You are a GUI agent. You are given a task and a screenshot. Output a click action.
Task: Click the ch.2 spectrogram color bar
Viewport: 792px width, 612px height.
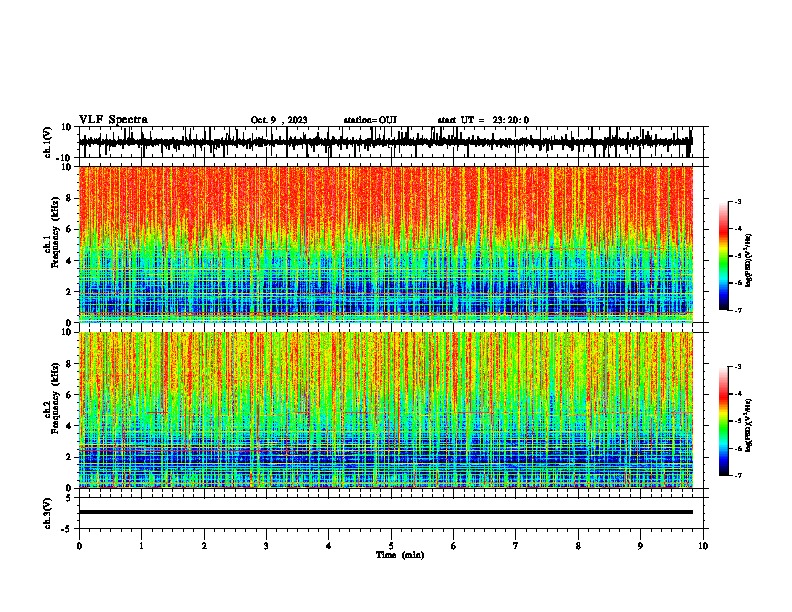[724, 421]
